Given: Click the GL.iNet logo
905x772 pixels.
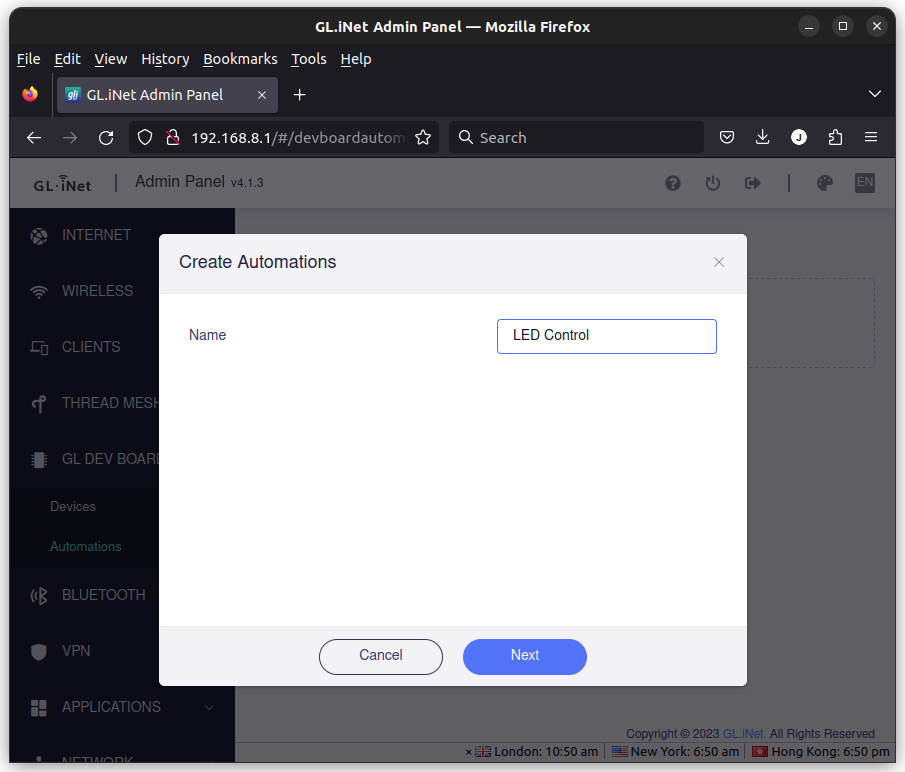Looking at the screenshot, I should [x=62, y=183].
